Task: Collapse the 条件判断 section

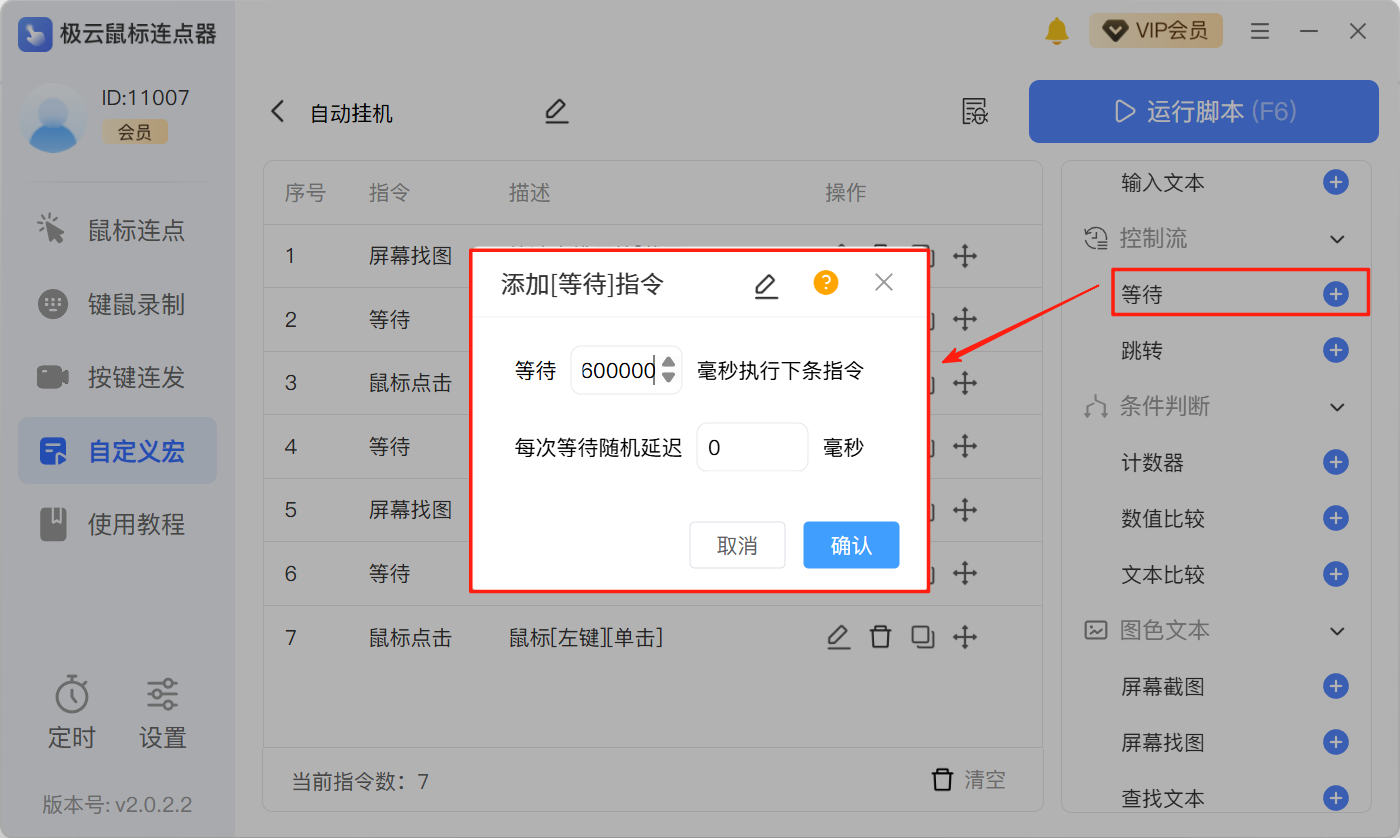Action: pos(1337,407)
